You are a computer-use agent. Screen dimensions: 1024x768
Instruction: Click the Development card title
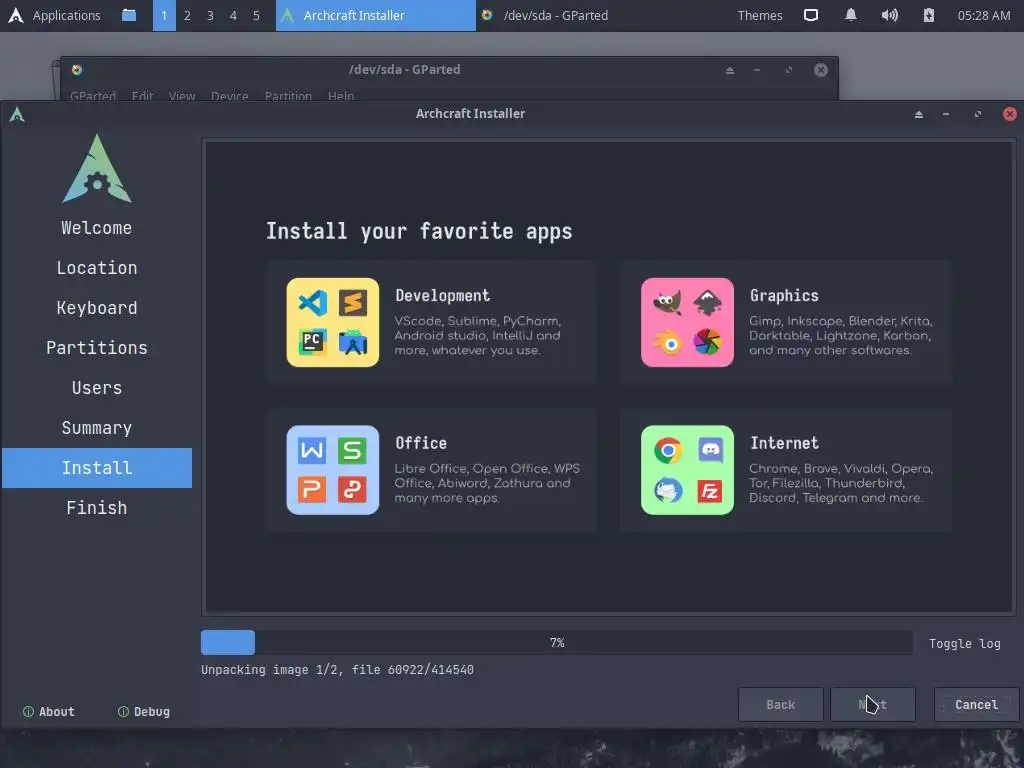pyautogui.click(x=443, y=296)
